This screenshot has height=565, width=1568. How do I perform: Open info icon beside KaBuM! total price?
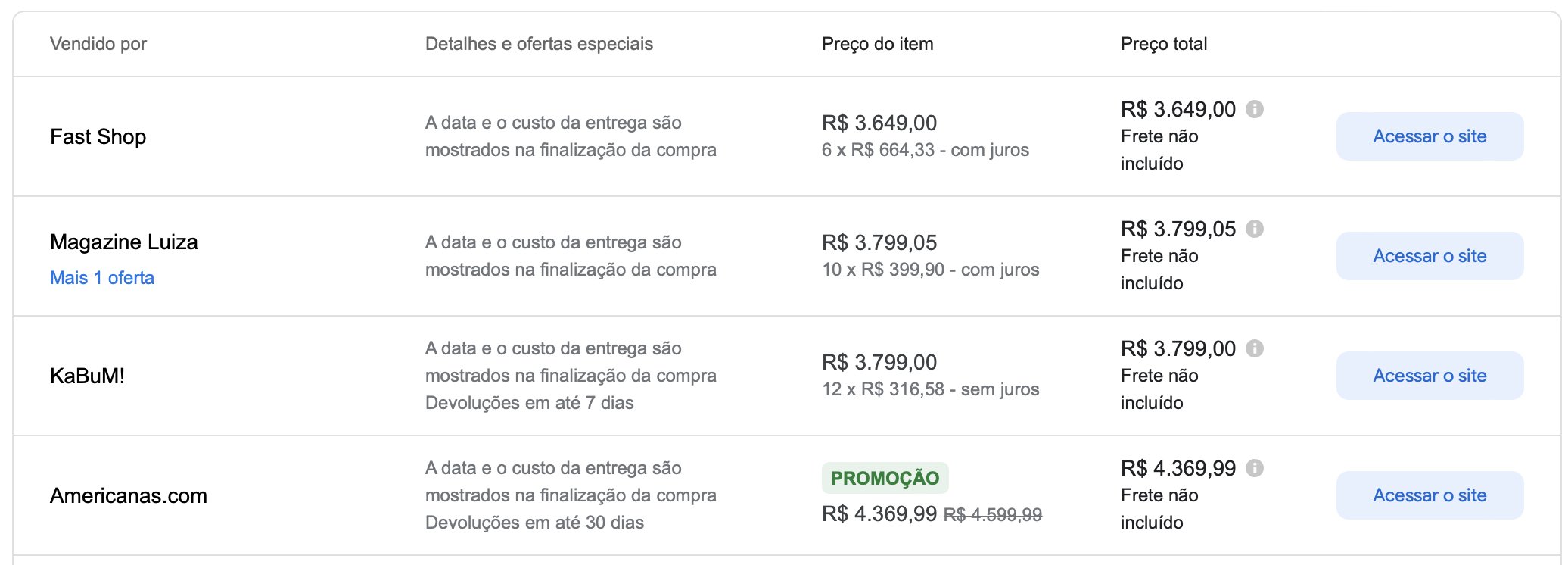pyautogui.click(x=1255, y=348)
